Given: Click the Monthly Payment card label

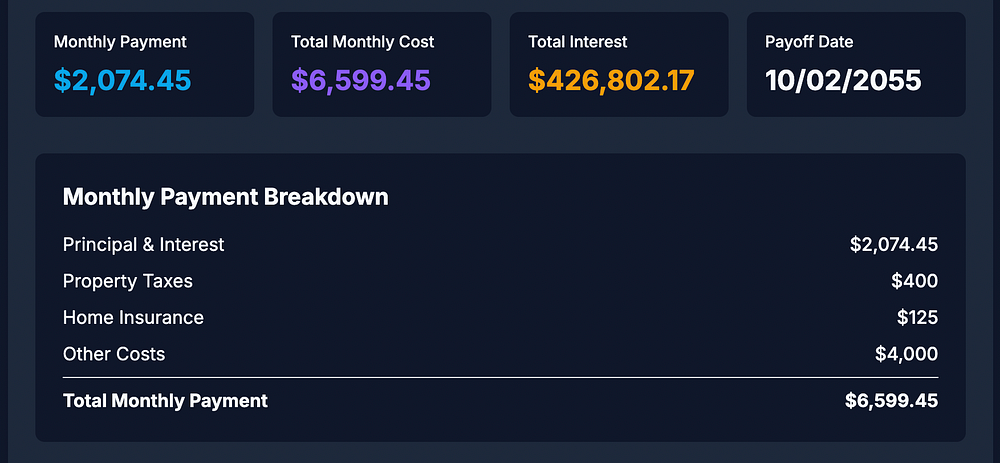Looking at the screenshot, I should click(120, 42).
